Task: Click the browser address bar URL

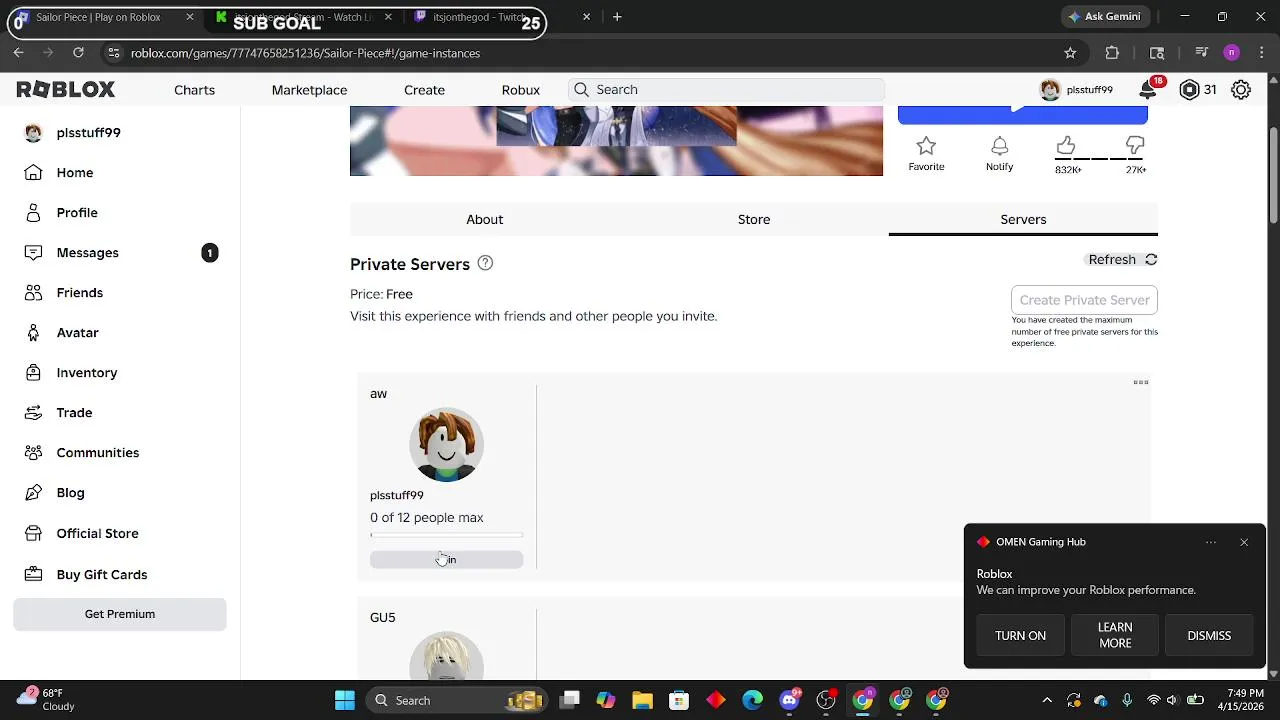Action: [305, 53]
